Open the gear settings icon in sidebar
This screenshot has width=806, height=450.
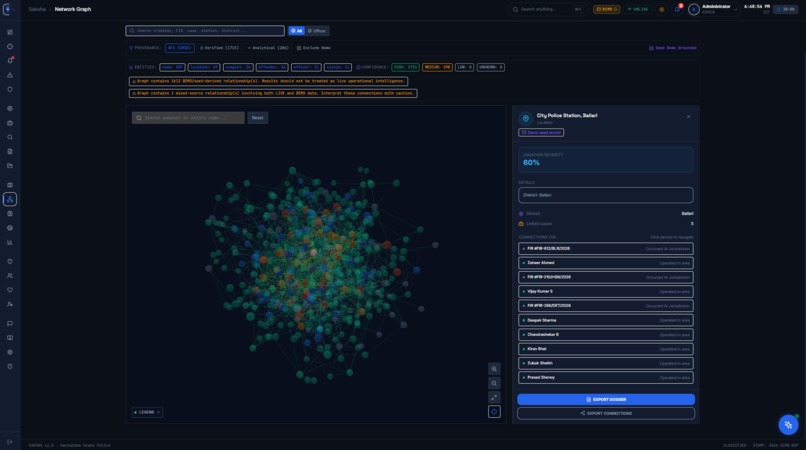[10, 352]
